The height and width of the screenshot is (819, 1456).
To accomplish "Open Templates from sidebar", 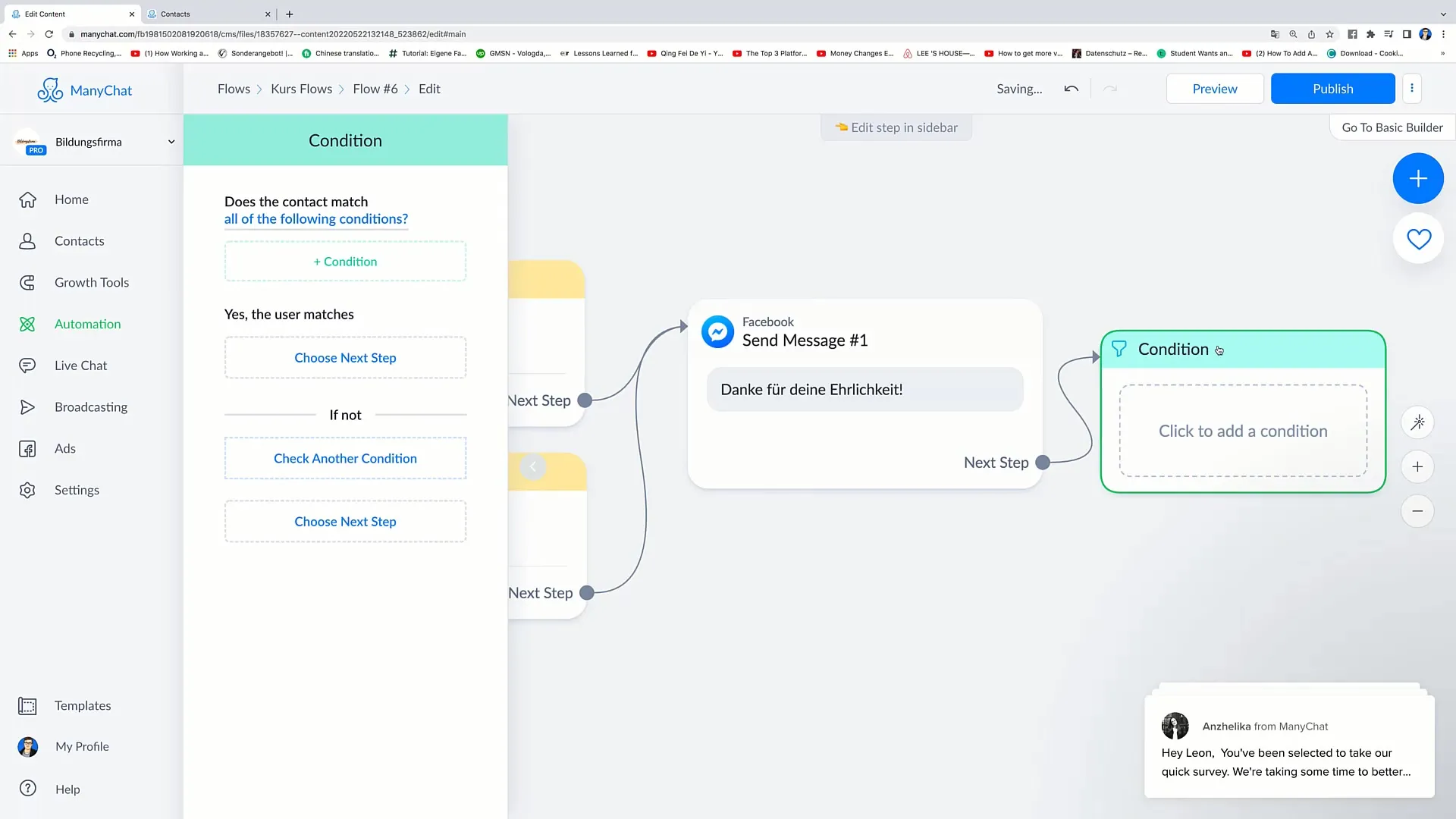I will pos(82,705).
